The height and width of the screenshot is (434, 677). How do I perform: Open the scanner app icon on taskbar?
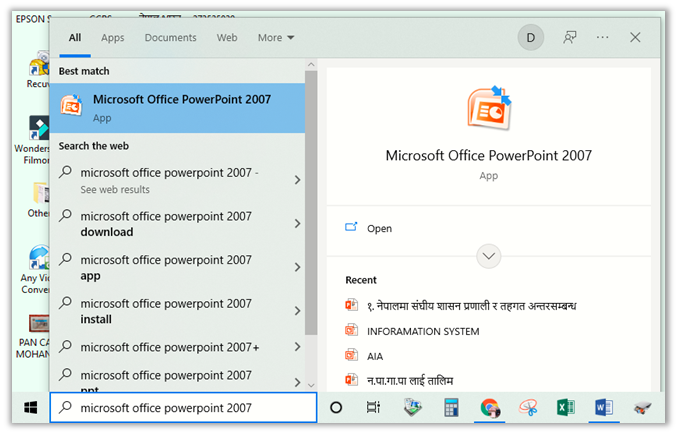click(x=642, y=407)
